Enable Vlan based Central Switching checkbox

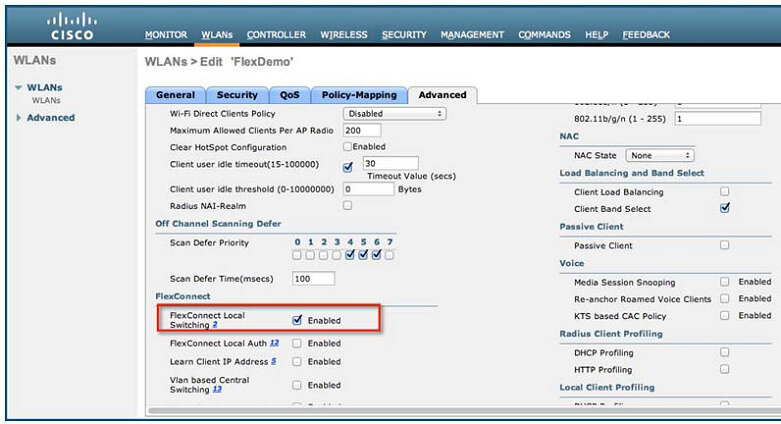tap(297, 385)
